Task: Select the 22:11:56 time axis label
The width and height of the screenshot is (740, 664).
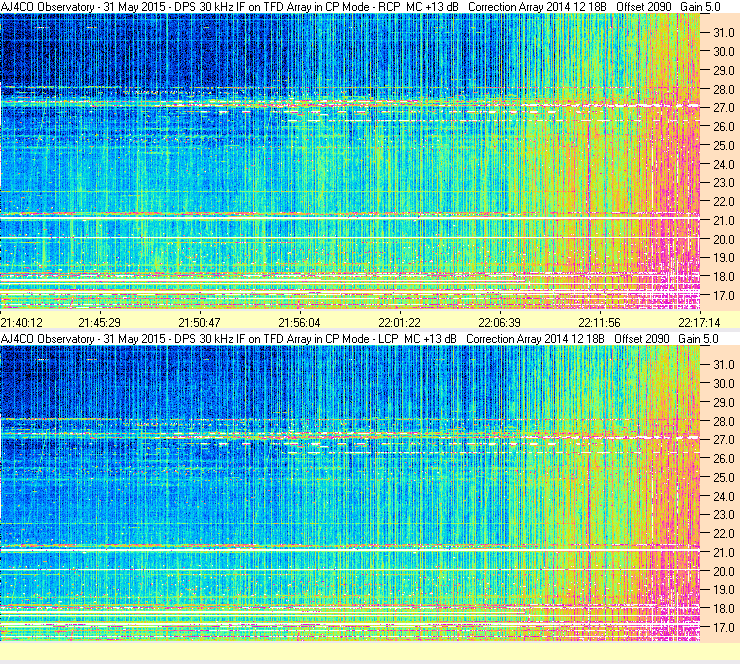Action: point(599,323)
